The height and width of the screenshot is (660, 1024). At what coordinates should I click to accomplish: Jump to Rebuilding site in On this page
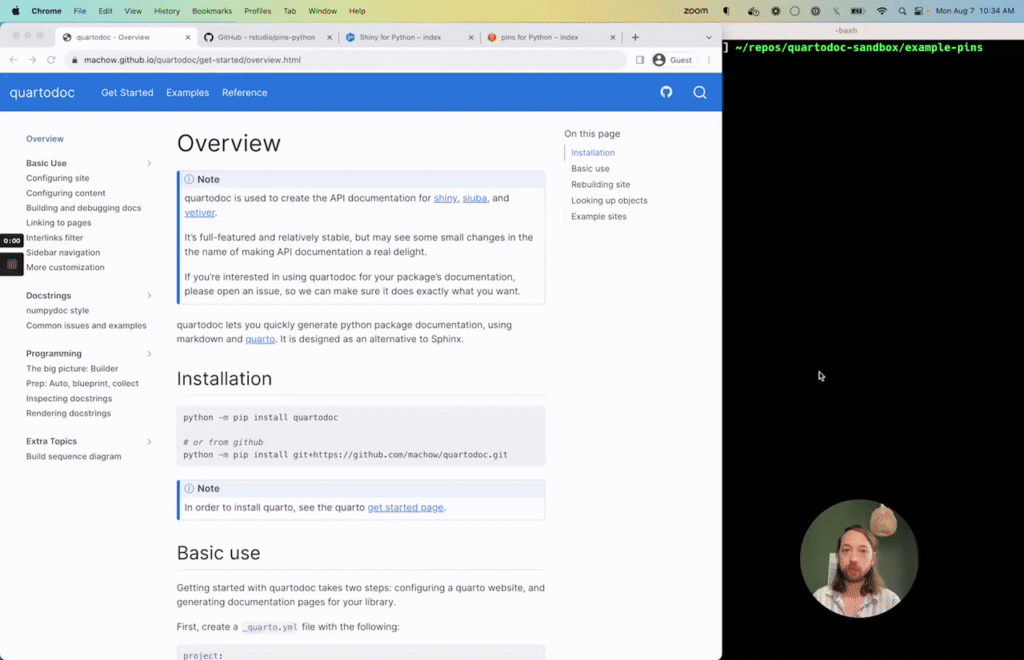pos(601,185)
